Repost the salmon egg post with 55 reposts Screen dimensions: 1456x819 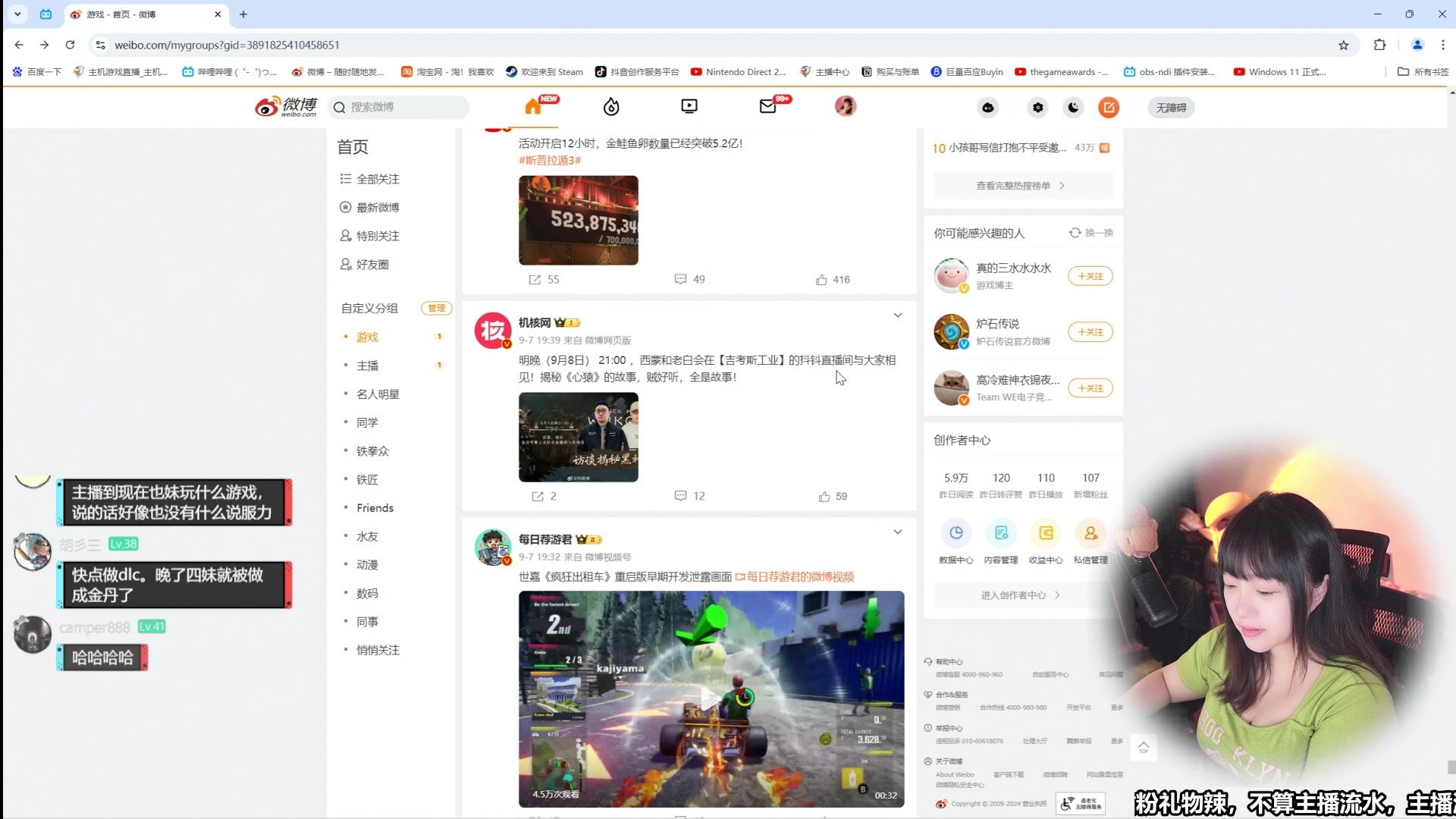click(544, 279)
